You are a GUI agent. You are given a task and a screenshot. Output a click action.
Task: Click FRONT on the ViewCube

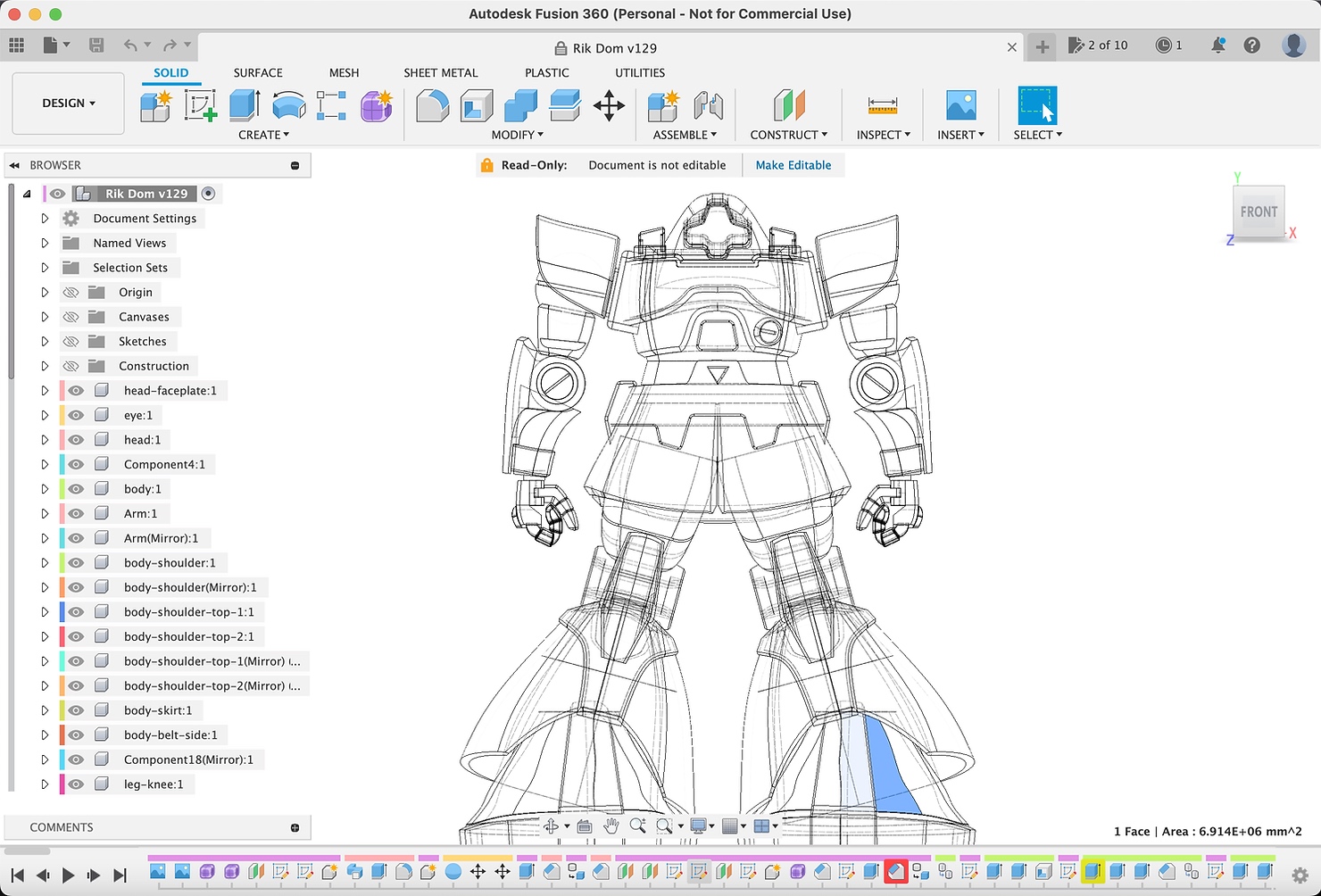(x=1259, y=212)
